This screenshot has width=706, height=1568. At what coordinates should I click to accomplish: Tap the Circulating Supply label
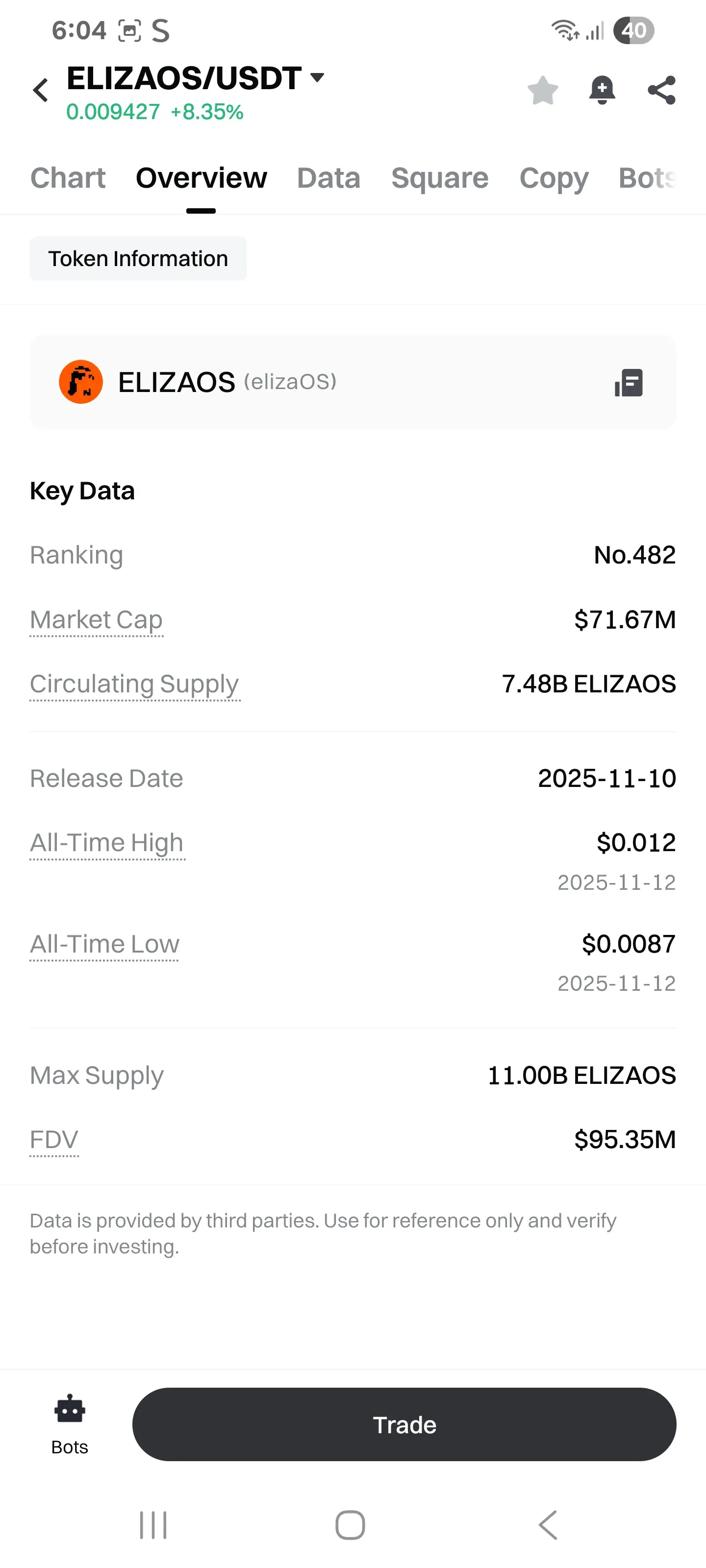click(134, 684)
